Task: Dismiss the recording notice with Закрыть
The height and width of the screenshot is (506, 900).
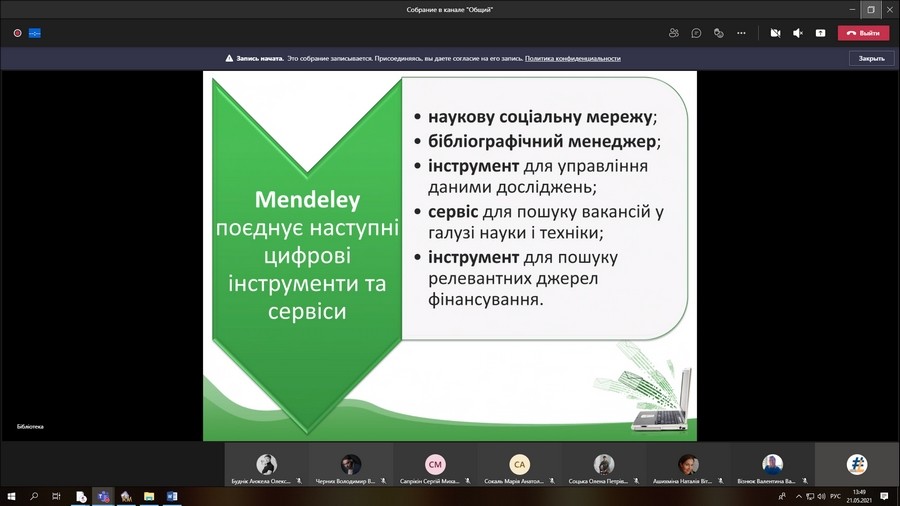Action: (871, 59)
